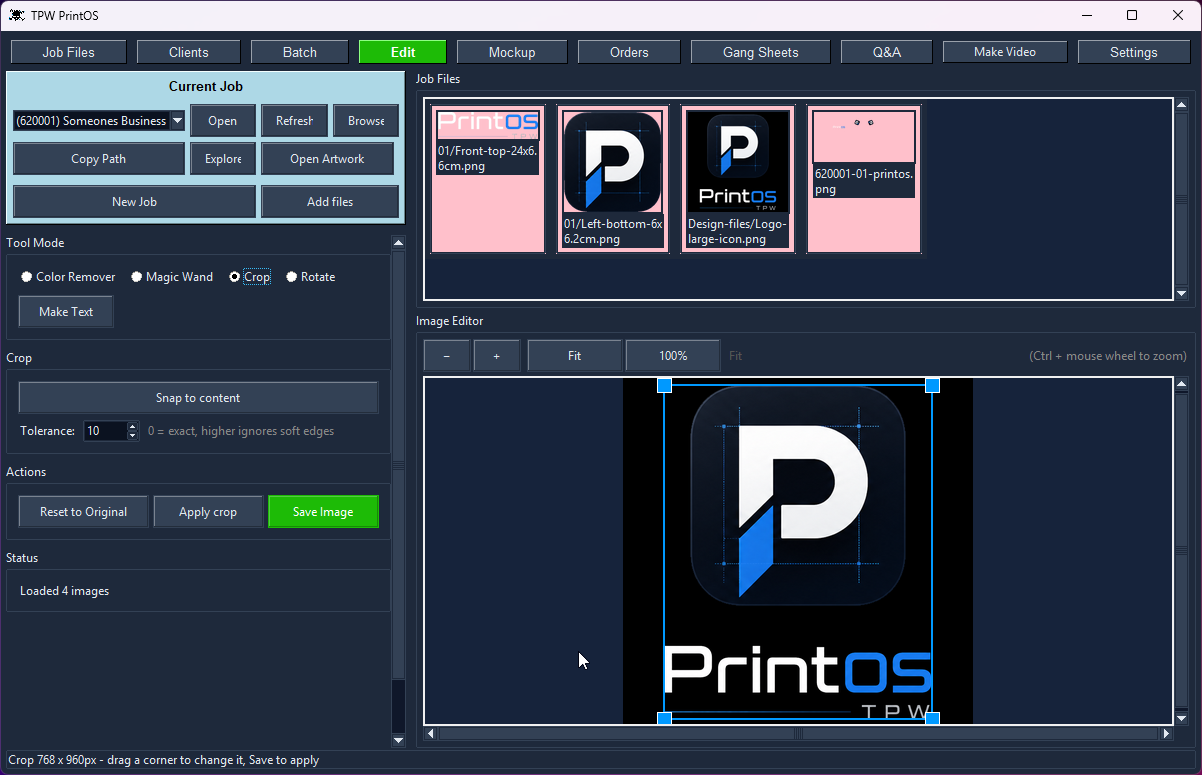Click bottom-right crop handle on image
The width and height of the screenshot is (1202, 775).
pyautogui.click(x=932, y=718)
